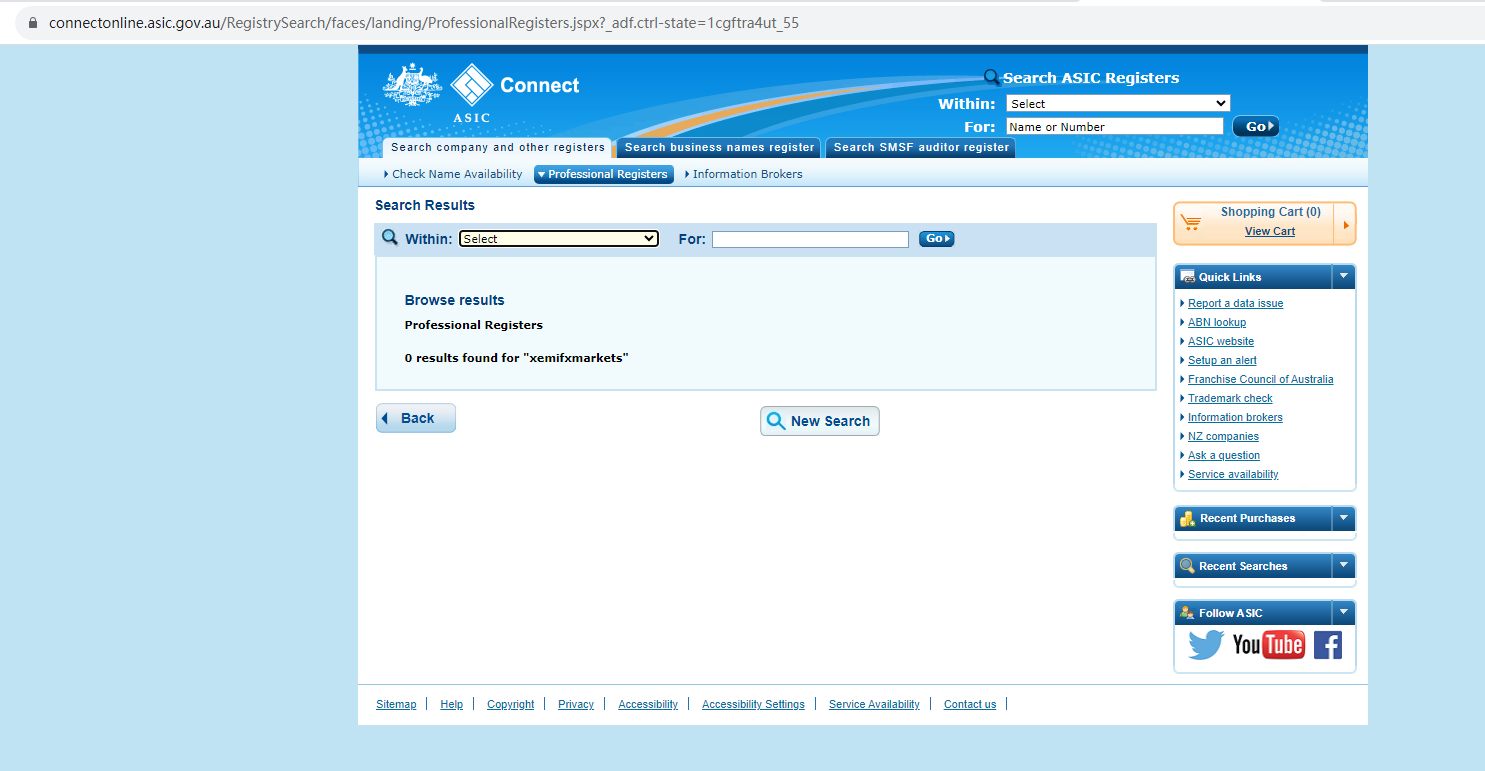
Task: Collapse the Quick Links panel
Action: point(1344,277)
